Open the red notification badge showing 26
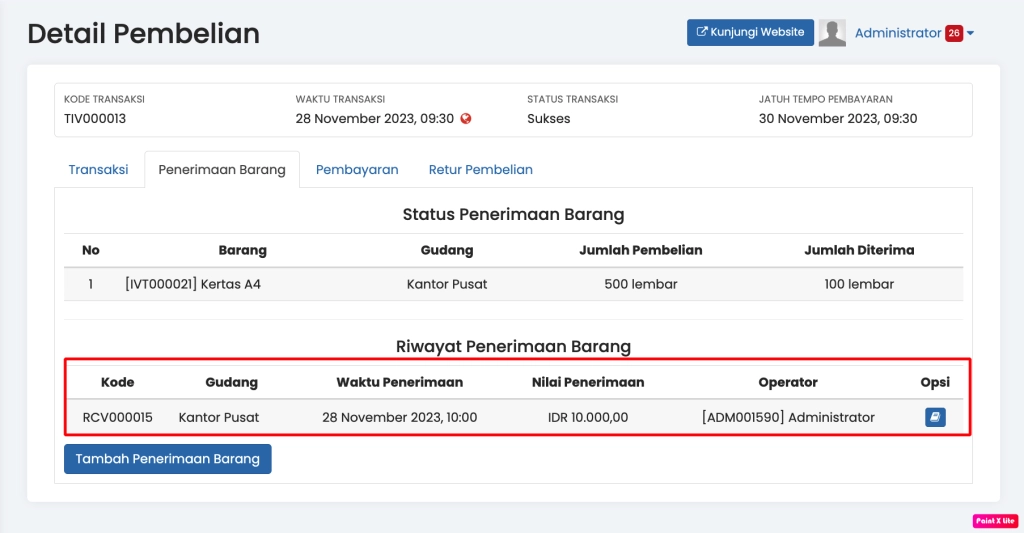The width and height of the screenshot is (1024, 533). [953, 33]
